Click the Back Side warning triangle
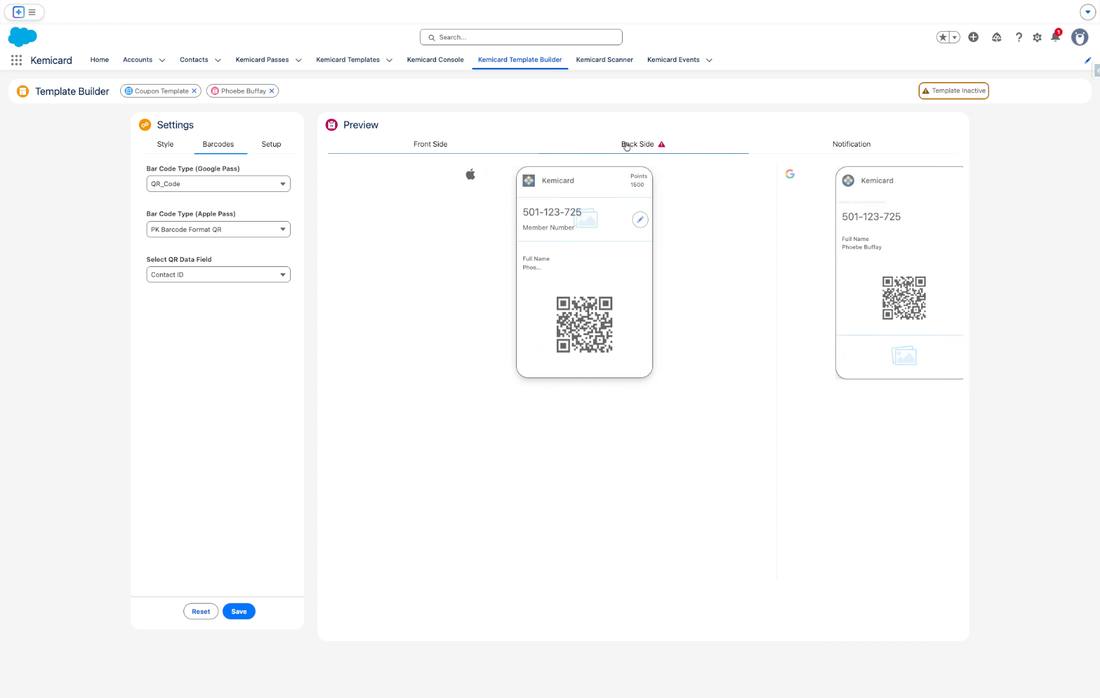The height and width of the screenshot is (698, 1100). 662,145
